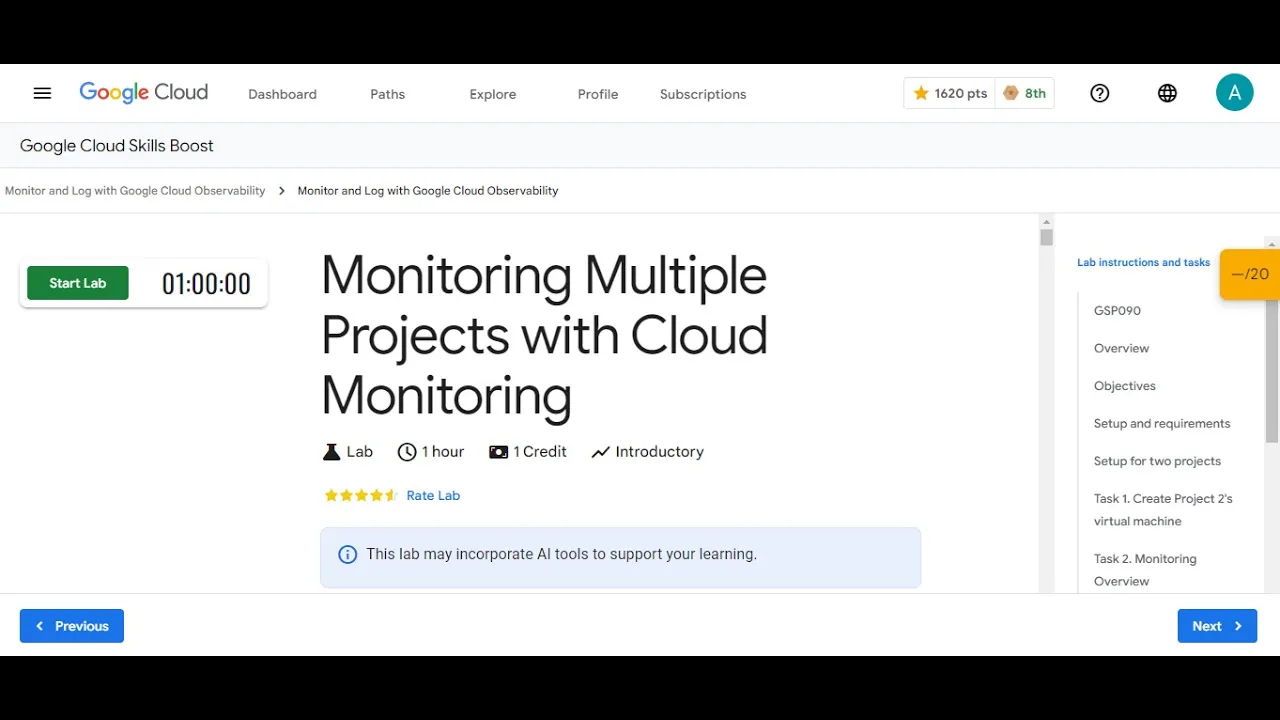The height and width of the screenshot is (720, 1280).
Task: Click the Introductory level trend icon
Action: [600, 452]
